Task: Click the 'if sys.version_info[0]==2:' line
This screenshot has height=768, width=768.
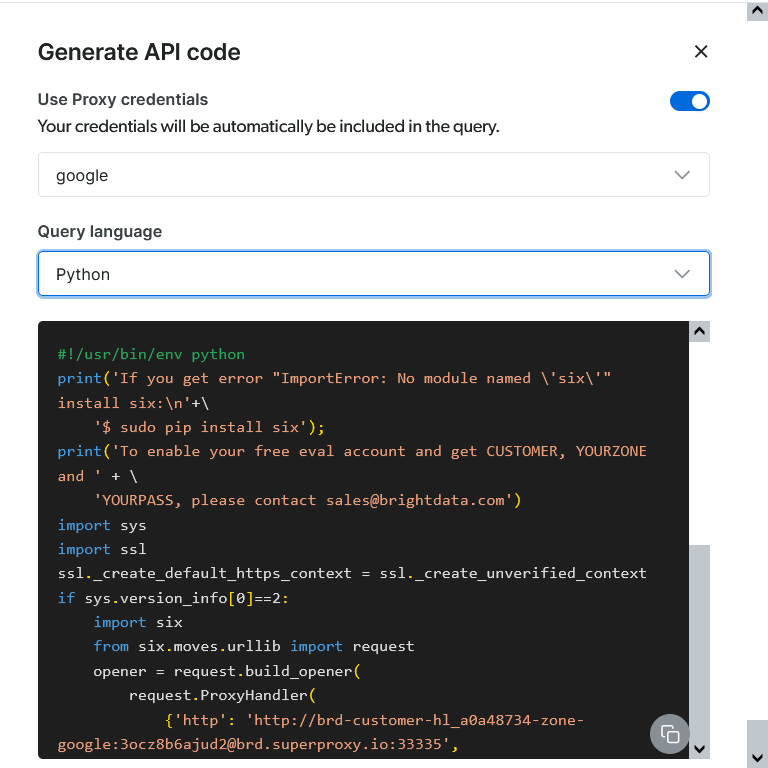Action: [173, 598]
